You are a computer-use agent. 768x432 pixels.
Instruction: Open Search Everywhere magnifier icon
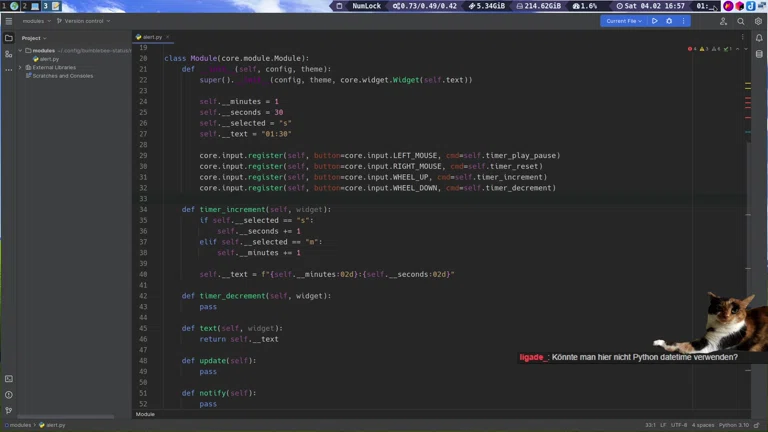pos(741,21)
